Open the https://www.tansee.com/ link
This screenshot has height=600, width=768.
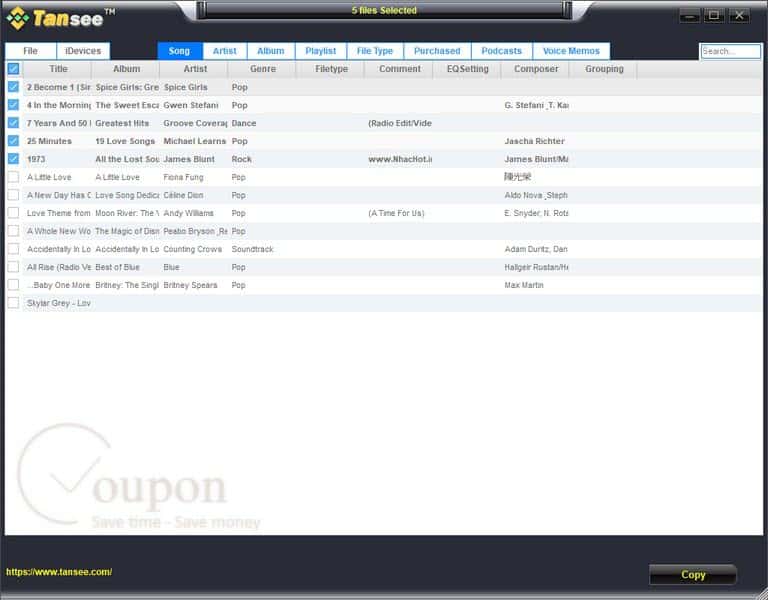59,572
